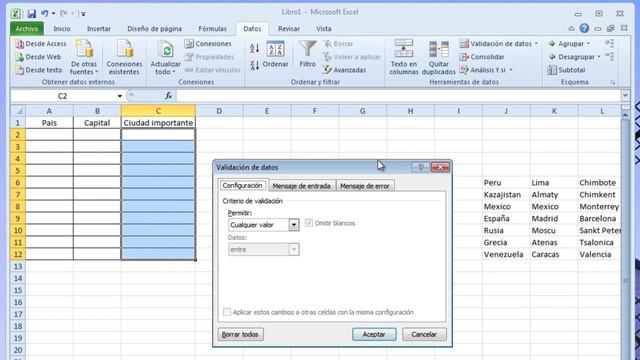This screenshot has width=640, height=360.
Task: Select the Mensaje de entrada tab
Action: click(302, 186)
